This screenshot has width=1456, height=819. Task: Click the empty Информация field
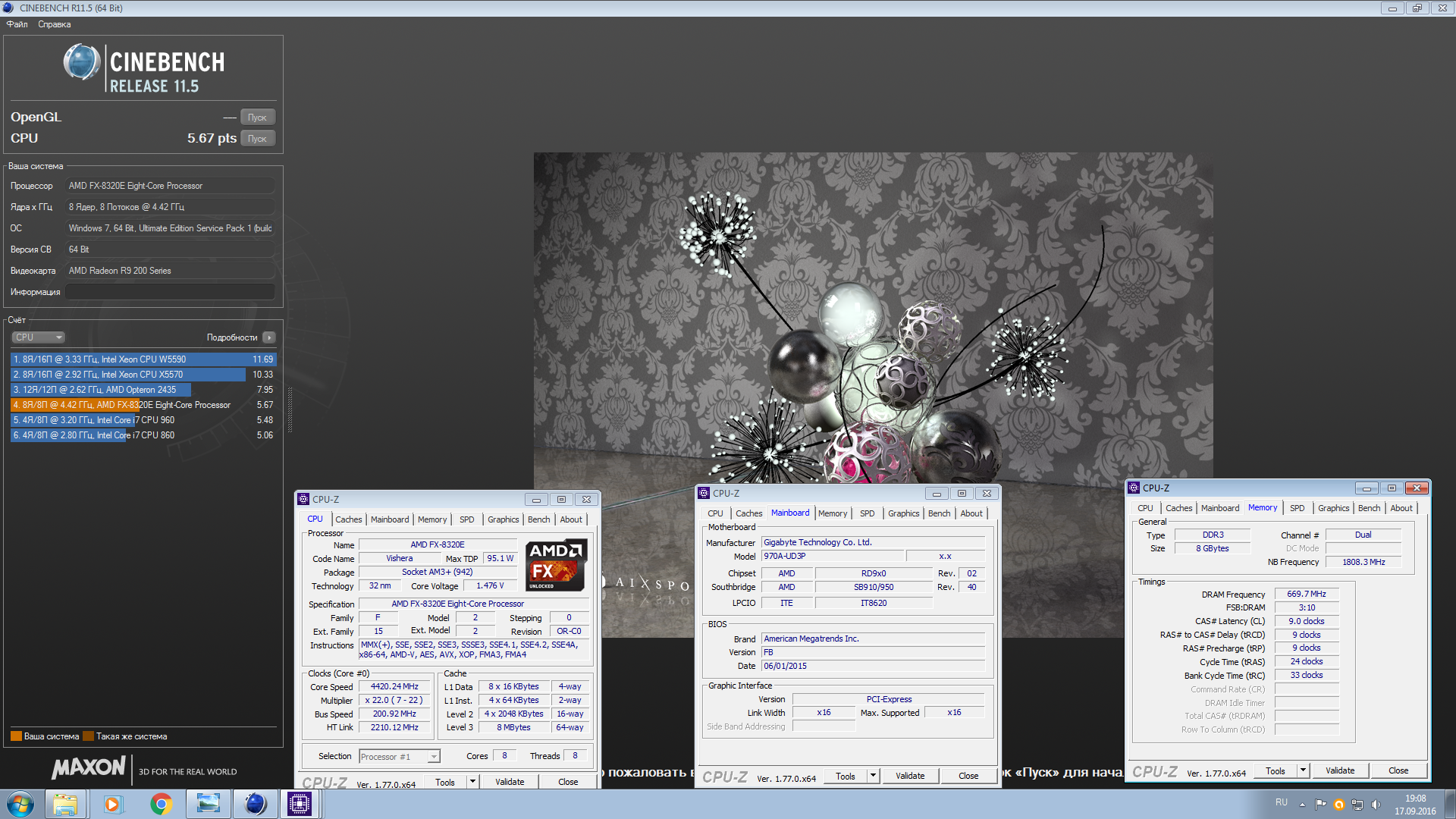click(x=170, y=292)
